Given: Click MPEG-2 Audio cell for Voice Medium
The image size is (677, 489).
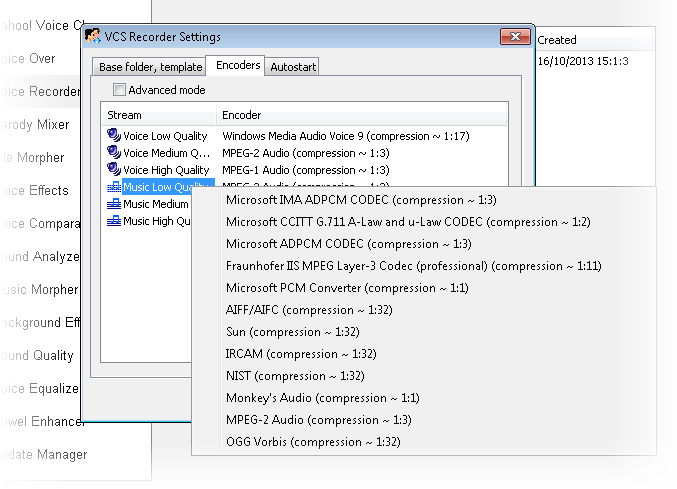Looking at the screenshot, I should (306, 153).
